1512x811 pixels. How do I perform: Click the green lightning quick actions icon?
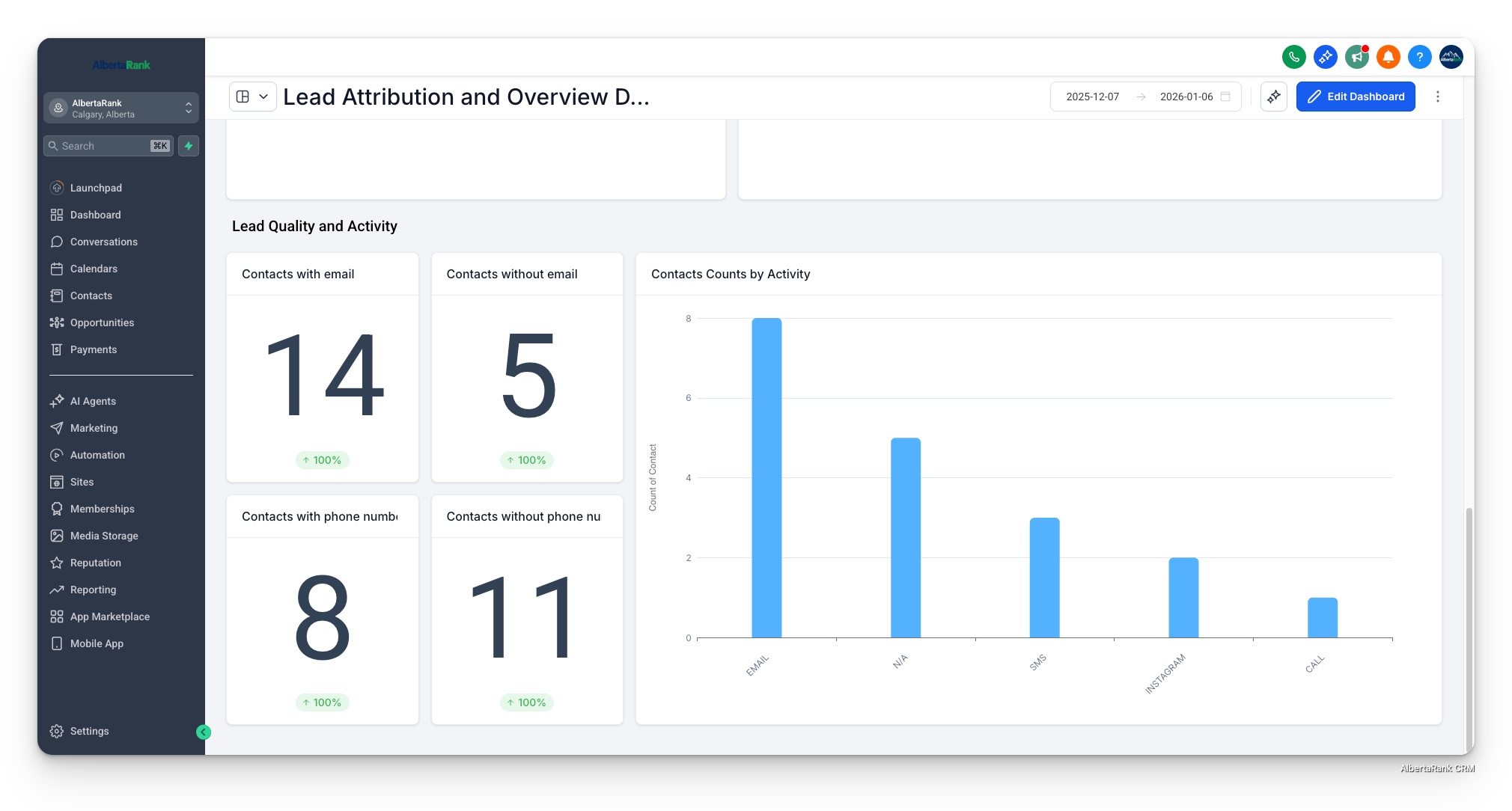coord(189,146)
